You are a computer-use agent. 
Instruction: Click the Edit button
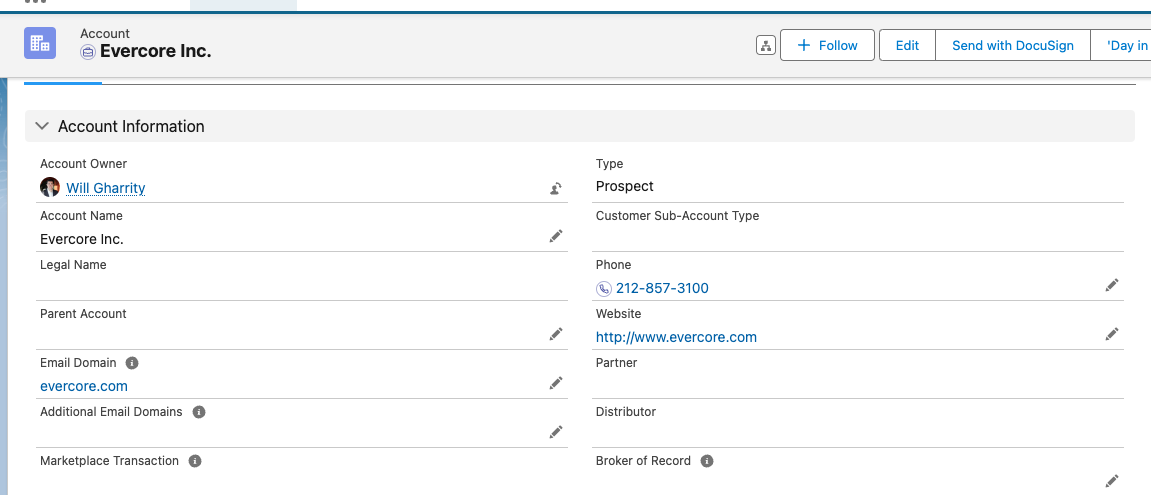[907, 46]
